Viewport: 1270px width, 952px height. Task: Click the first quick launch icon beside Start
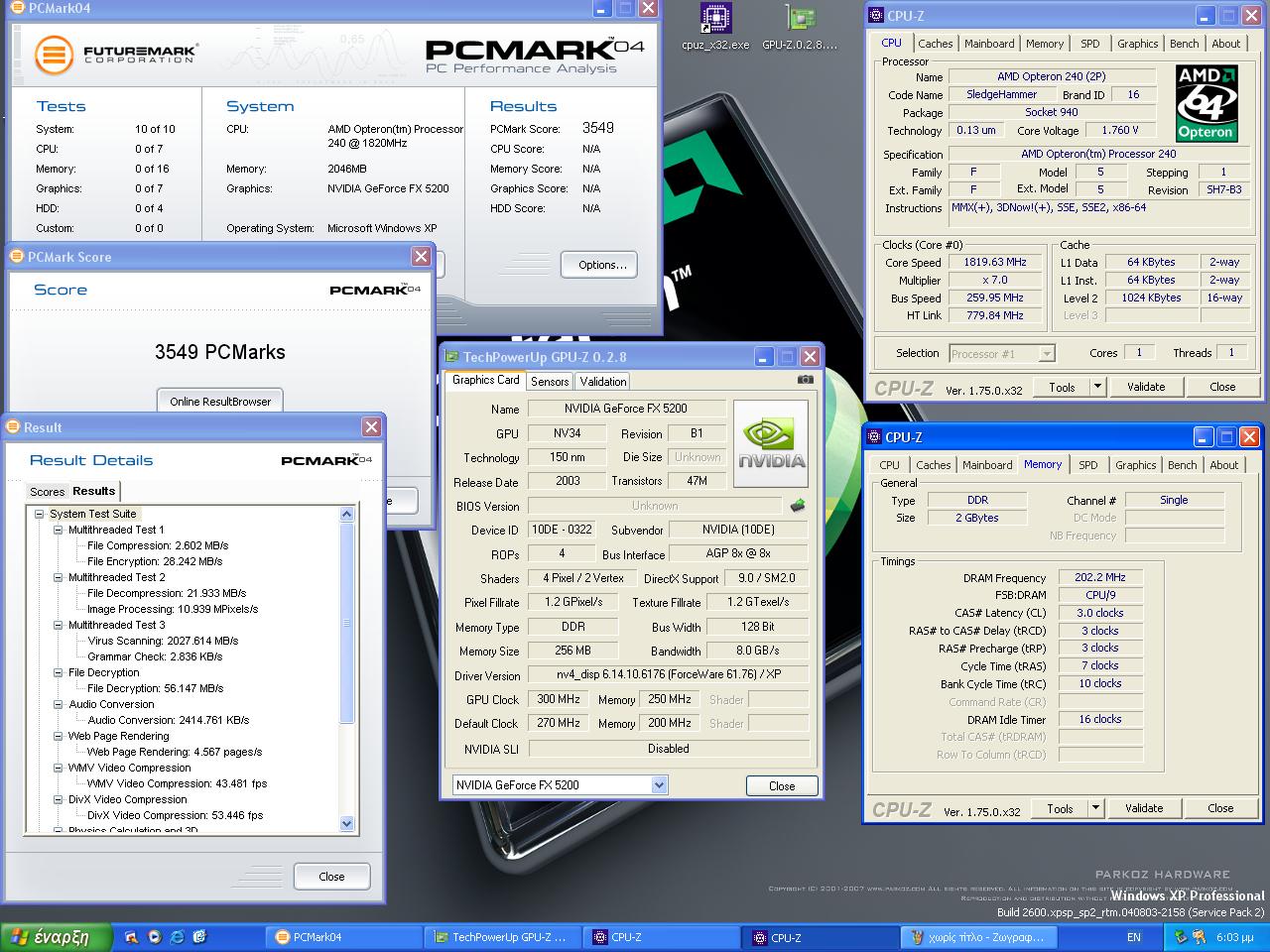(x=131, y=936)
